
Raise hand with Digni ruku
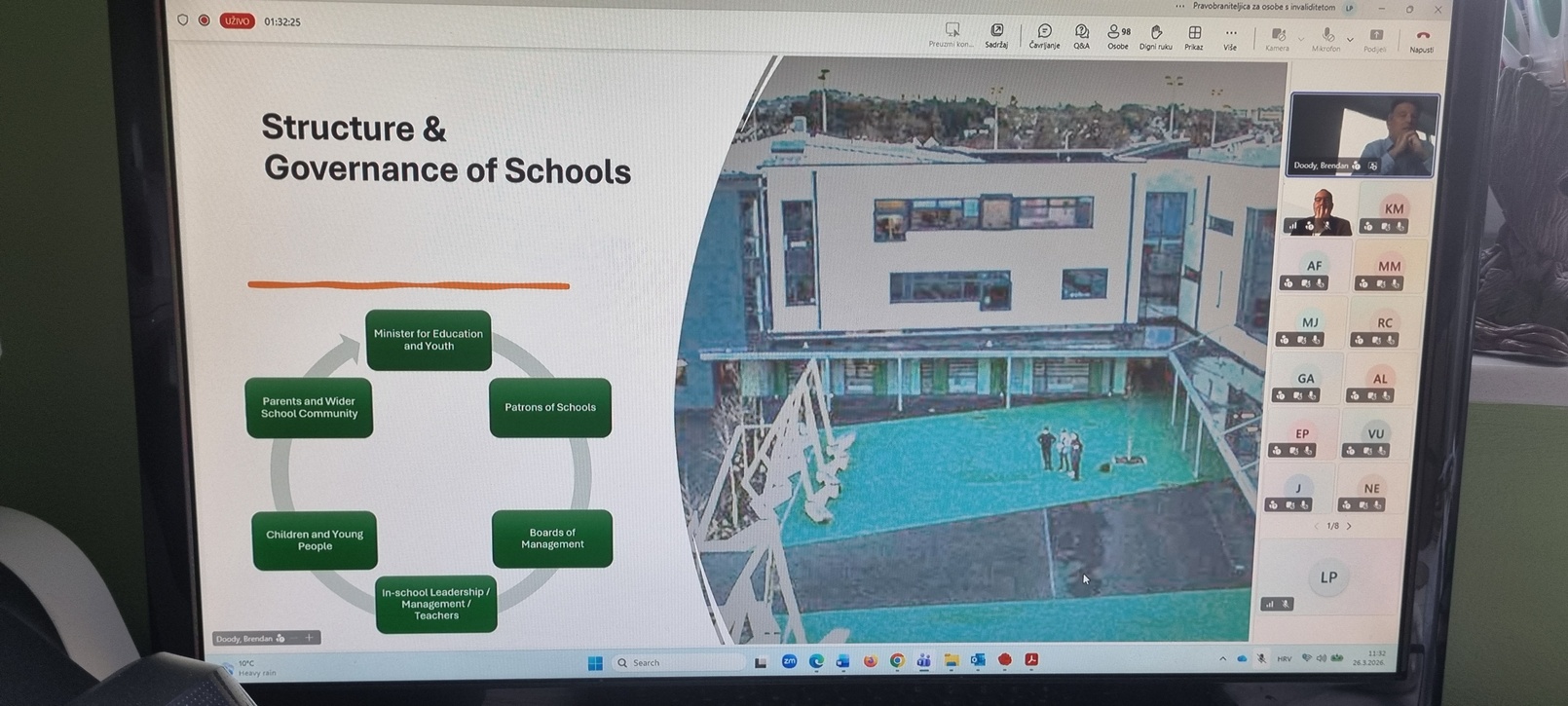point(1156,36)
